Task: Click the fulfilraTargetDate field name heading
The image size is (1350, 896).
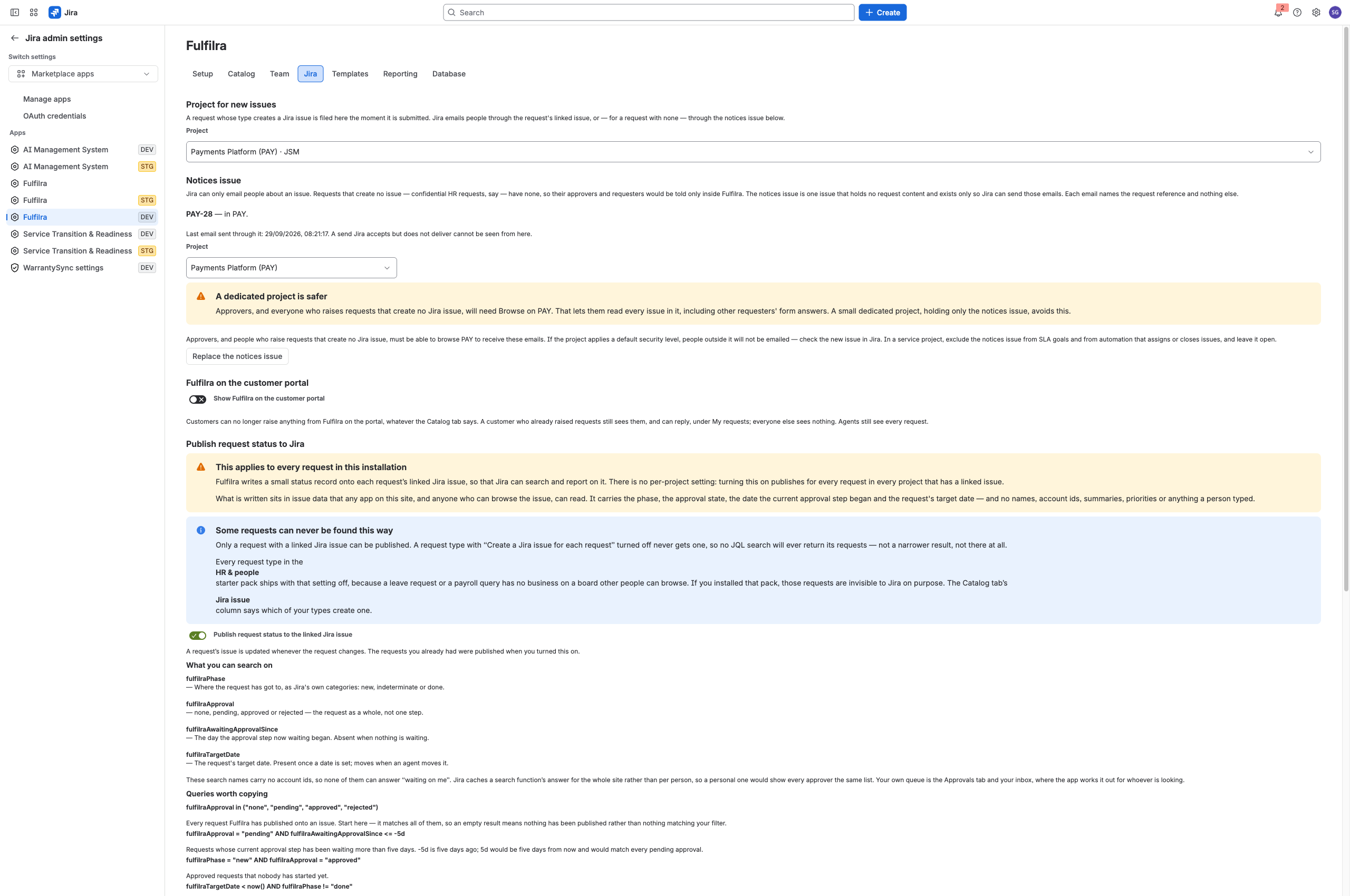Action: click(x=213, y=755)
